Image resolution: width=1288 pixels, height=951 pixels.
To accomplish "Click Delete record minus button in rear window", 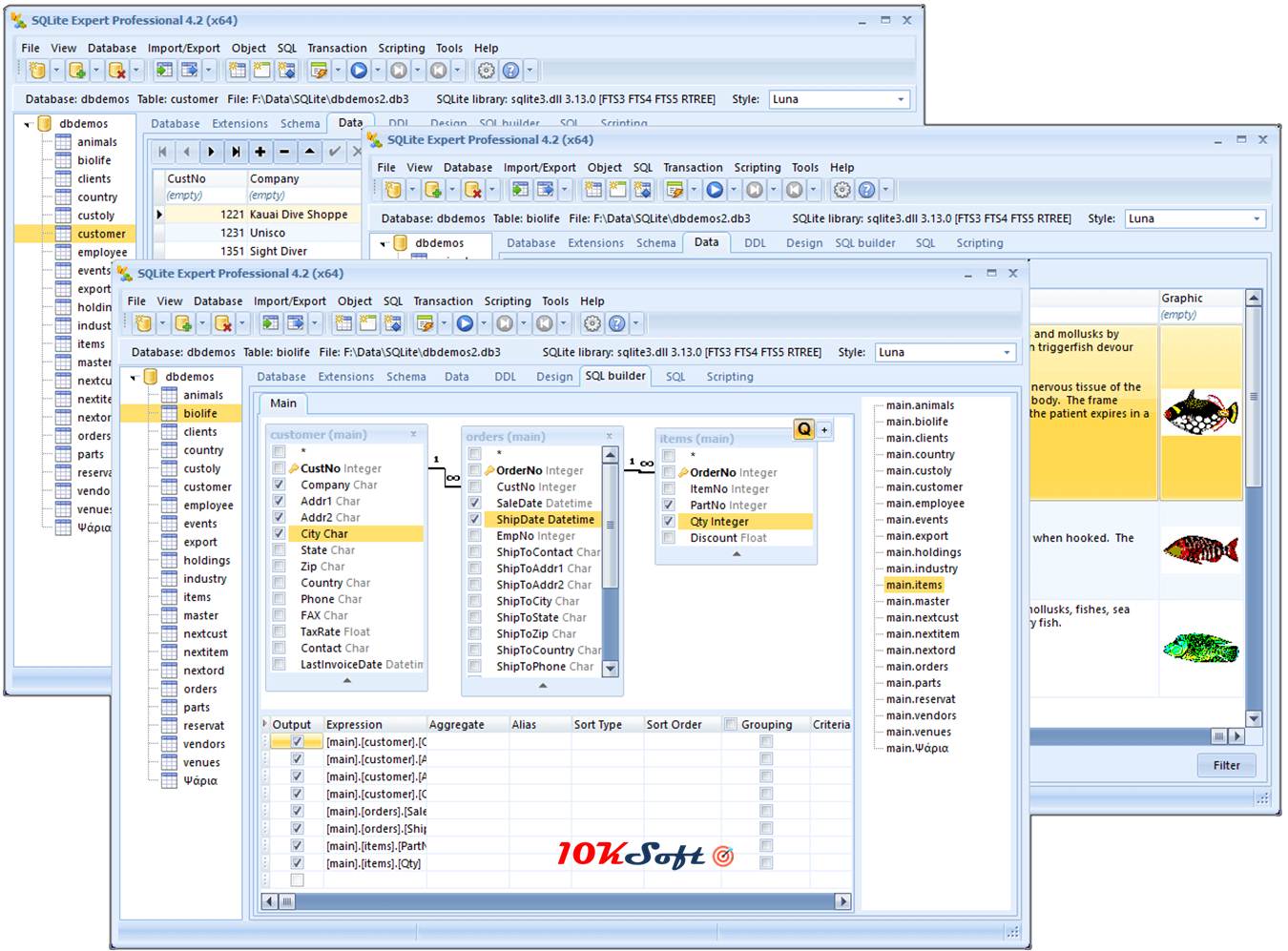I will pos(284,151).
